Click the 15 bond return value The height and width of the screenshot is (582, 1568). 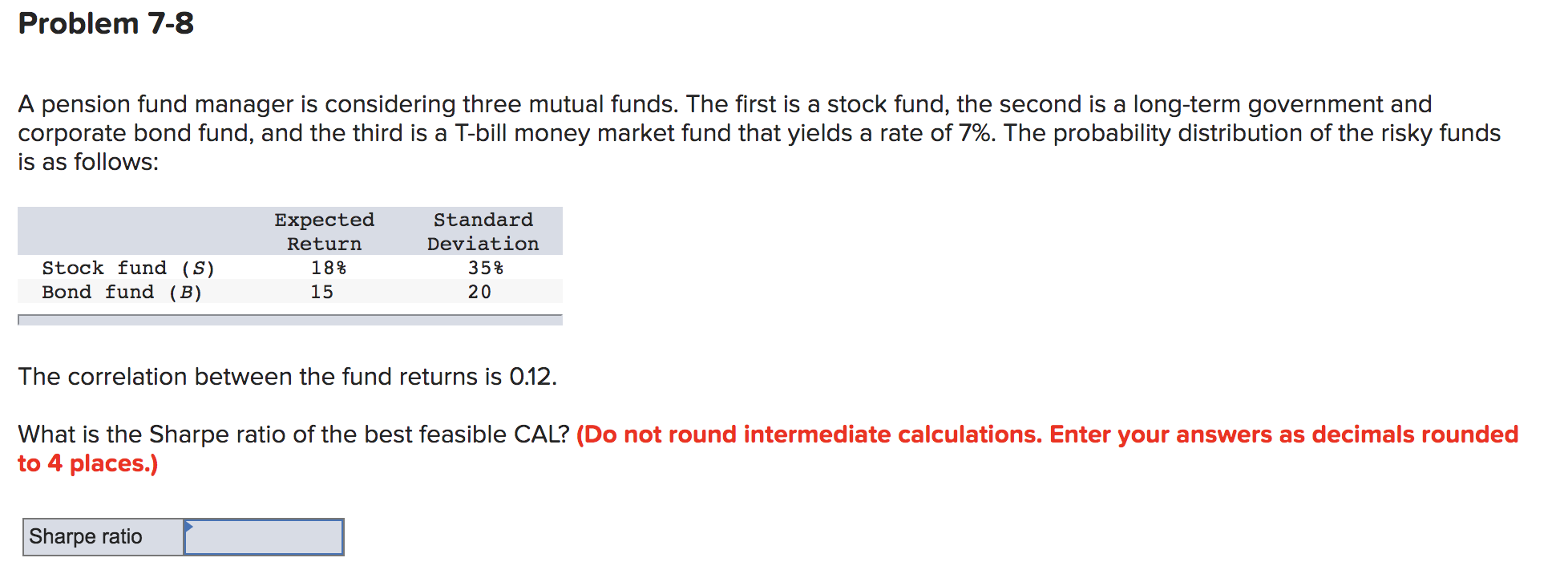click(x=322, y=292)
